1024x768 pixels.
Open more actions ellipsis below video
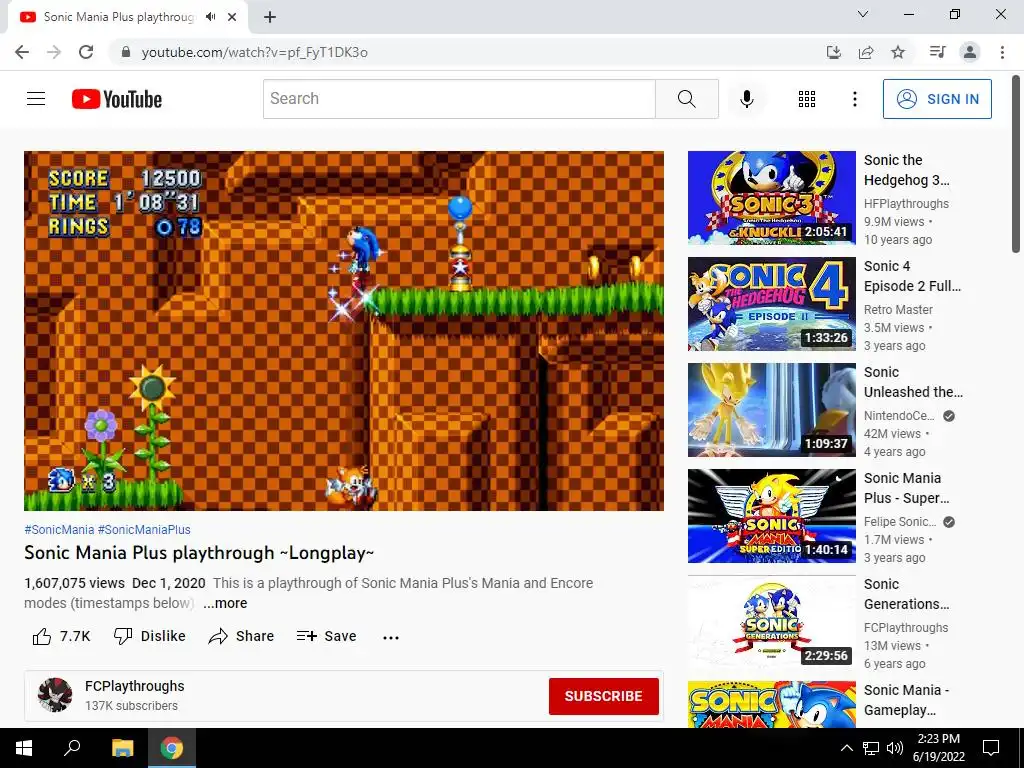click(391, 637)
